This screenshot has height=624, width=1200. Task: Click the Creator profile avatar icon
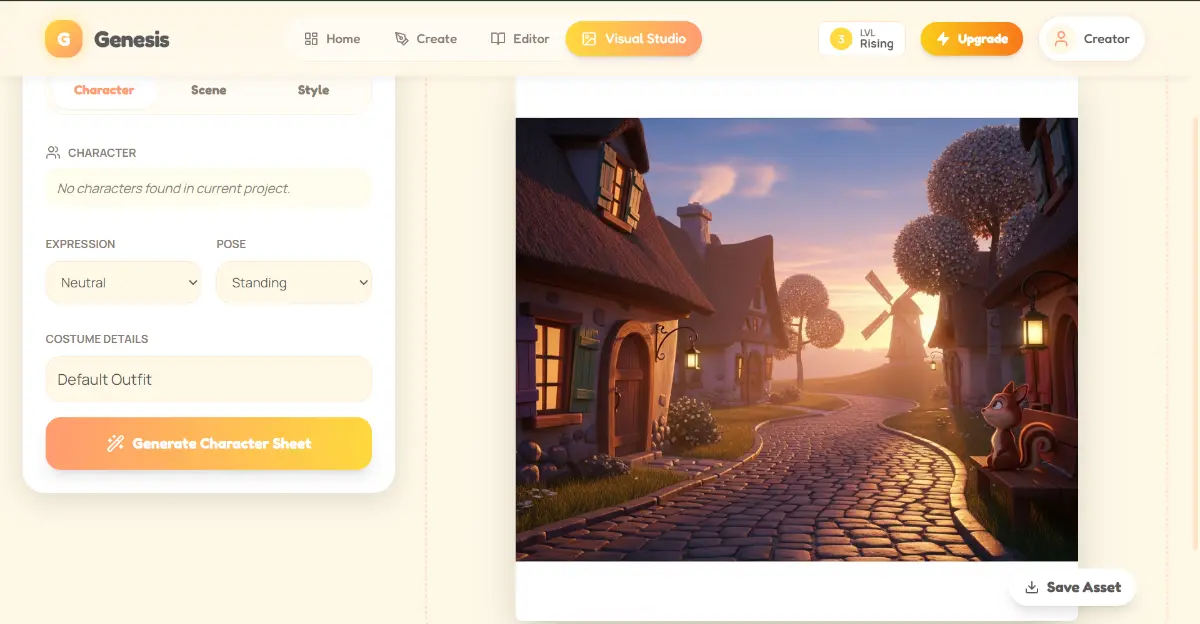(1062, 39)
